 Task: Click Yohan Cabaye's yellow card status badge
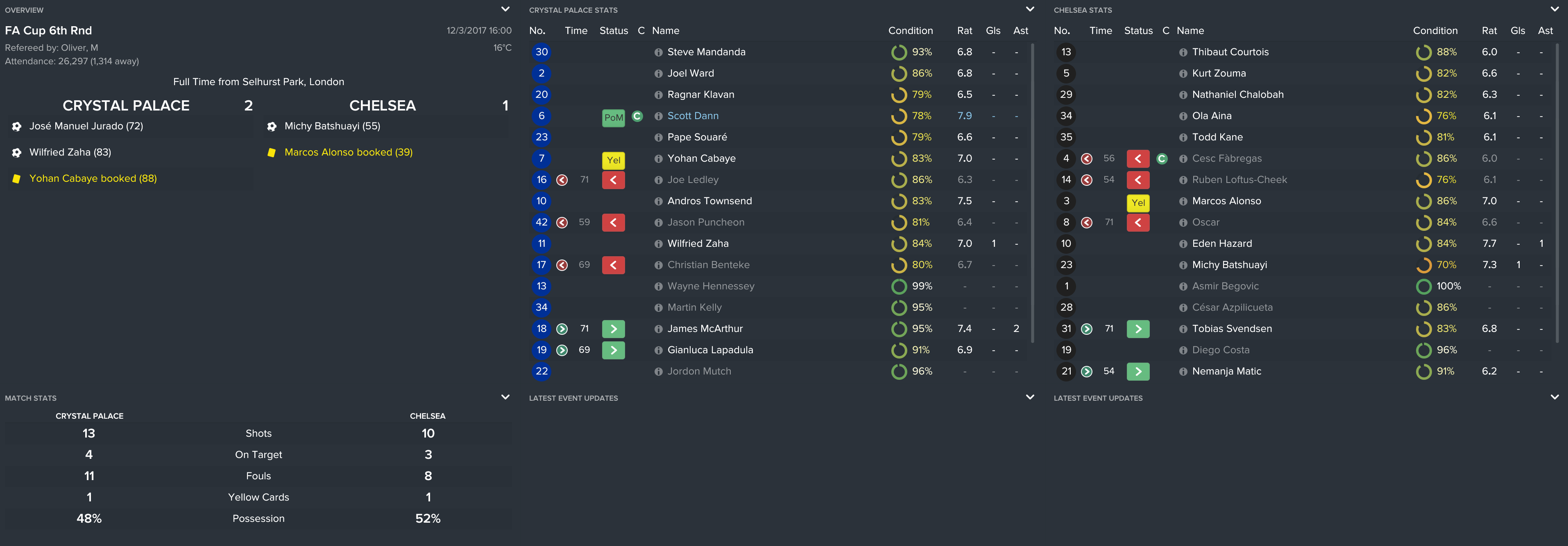[x=613, y=160]
